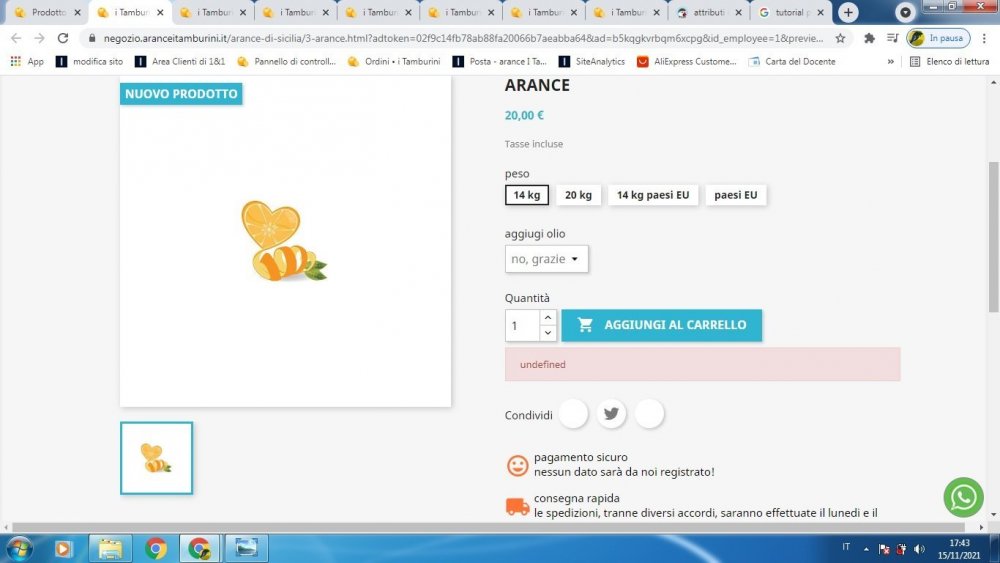This screenshot has height=563, width=1000.
Task: Open 'modifica sito' bookmark
Action: pyautogui.click(x=89, y=61)
